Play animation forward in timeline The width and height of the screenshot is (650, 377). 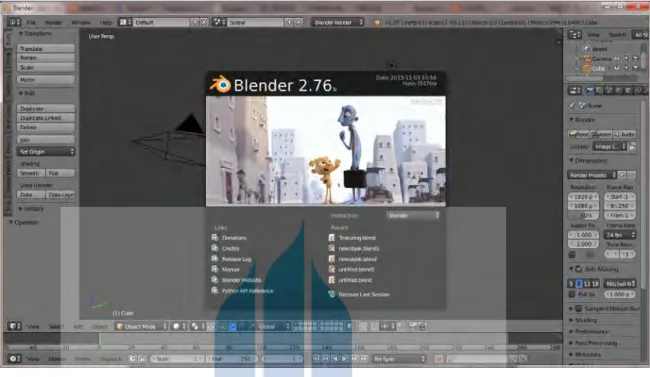pos(345,359)
